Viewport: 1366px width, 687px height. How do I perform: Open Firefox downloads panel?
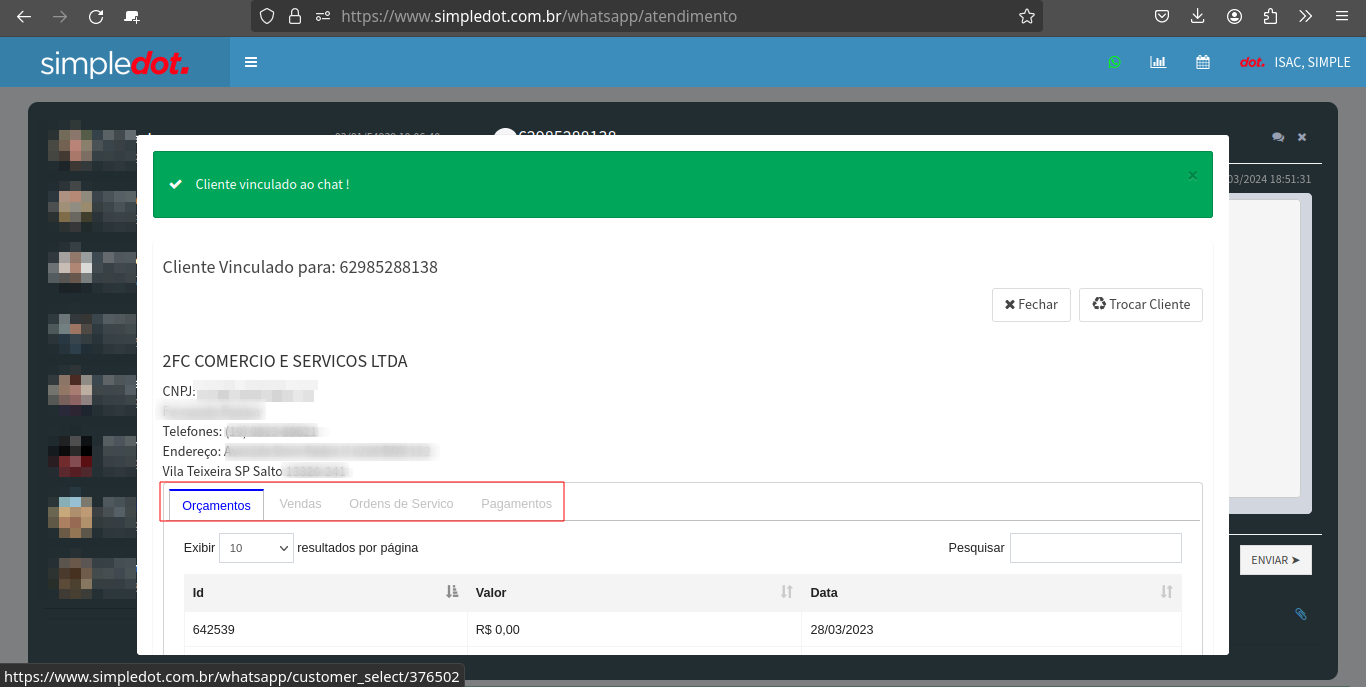pos(1198,16)
